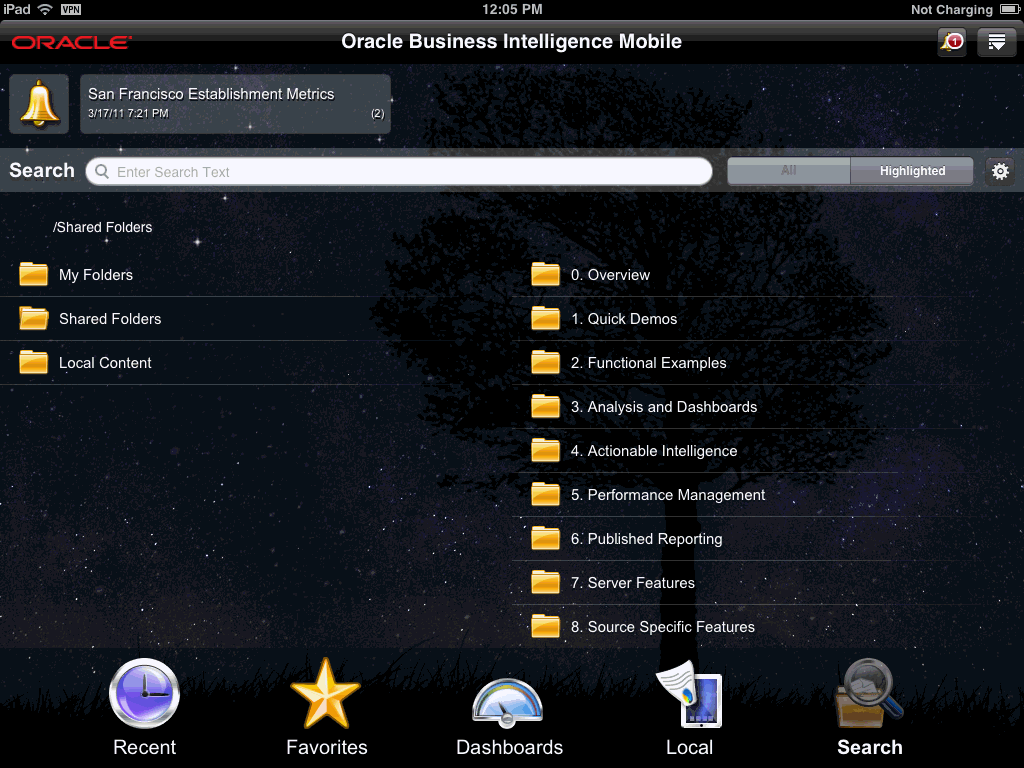Switch to the Dashboards tab
Screen dimensions: 1024x768
(x=508, y=705)
